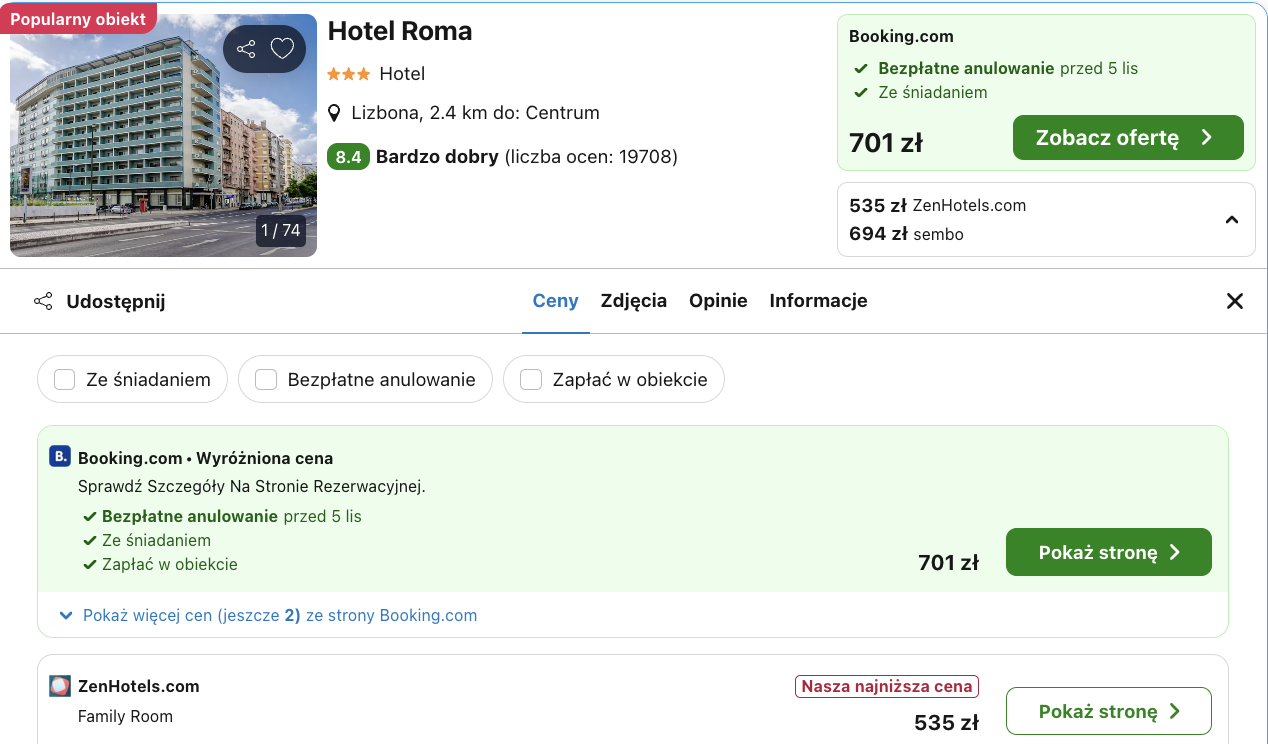Click the ZenHotels.com logo icon
Viewport: 1268px width, 744px height.
pos(59,686)
